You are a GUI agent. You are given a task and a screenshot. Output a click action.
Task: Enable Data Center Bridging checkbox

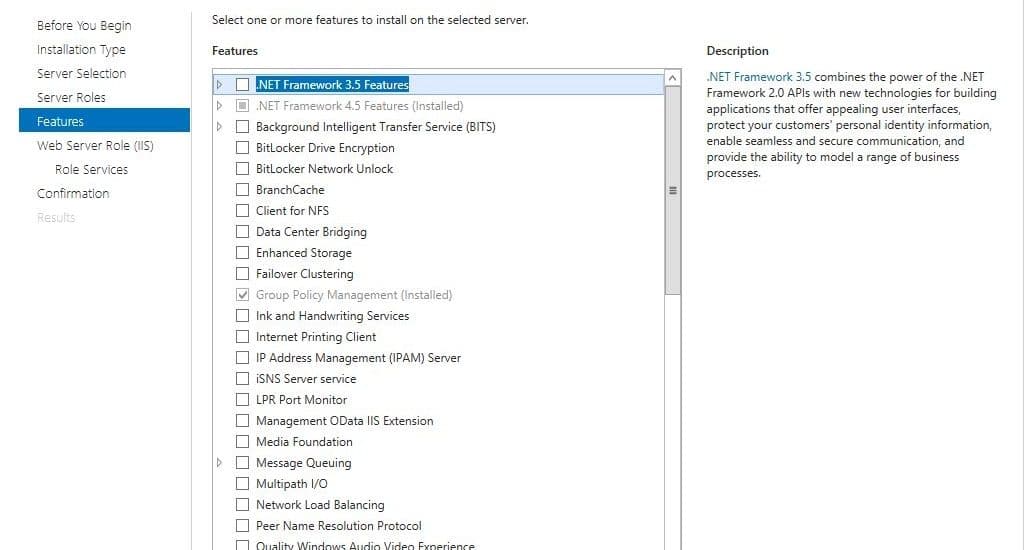click(242, 231)
